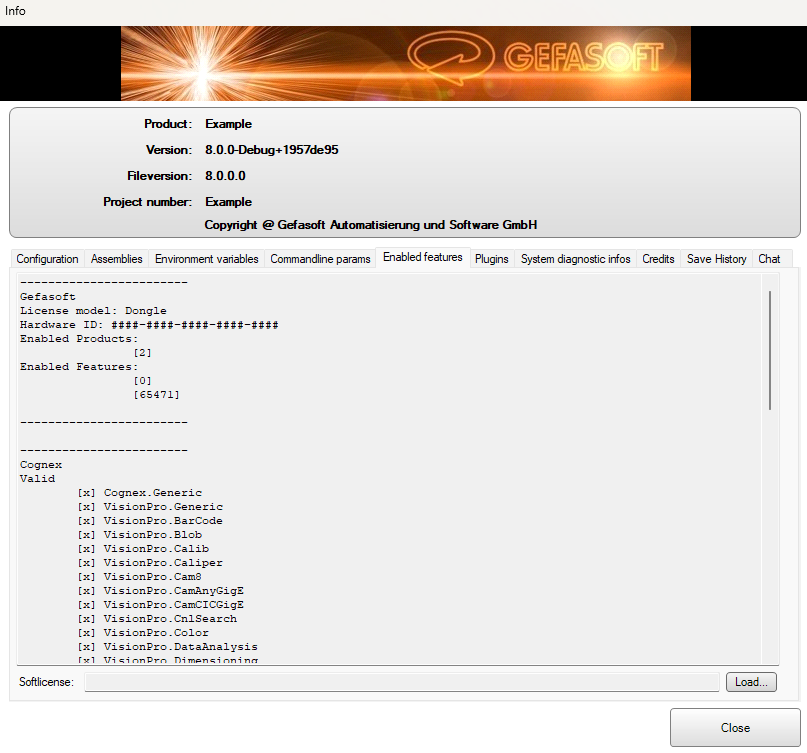Click the VisionPro.Caliper feature row
This screenshot has width=807, height=753.
pos(150,563)
